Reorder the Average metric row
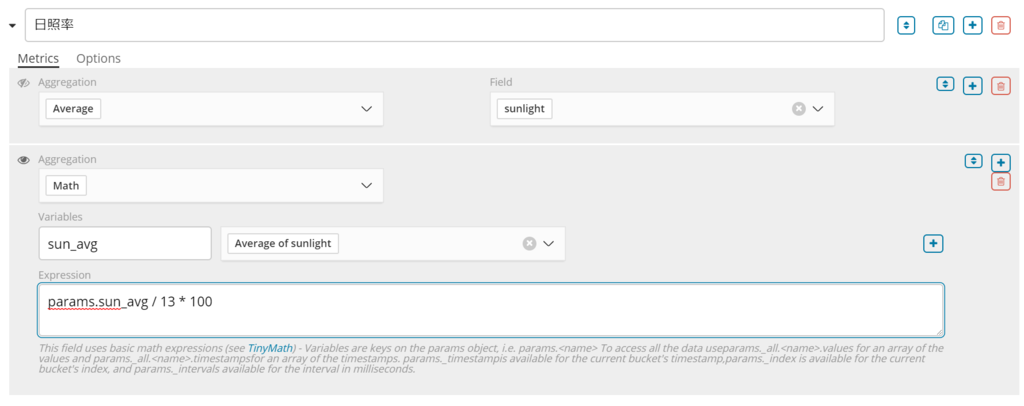 [946, 84]
